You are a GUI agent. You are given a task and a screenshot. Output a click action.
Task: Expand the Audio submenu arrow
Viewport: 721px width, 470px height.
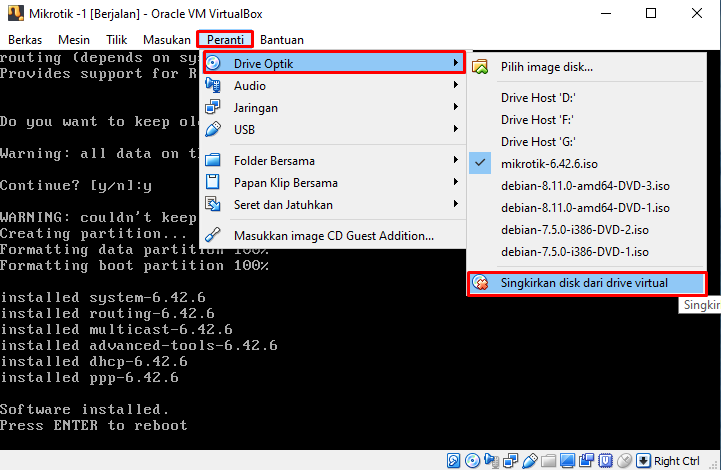click(x=455, y=85)
